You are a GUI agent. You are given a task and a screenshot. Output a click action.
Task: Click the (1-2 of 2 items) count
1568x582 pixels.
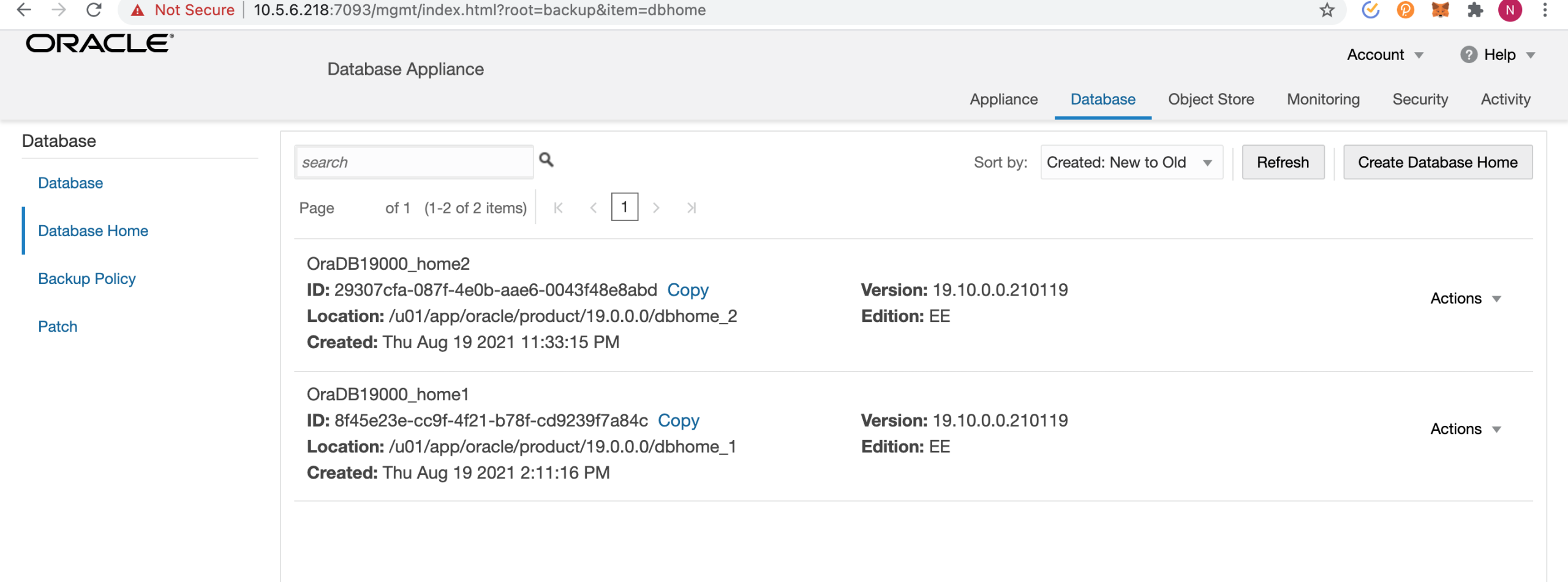click(475, 208)
